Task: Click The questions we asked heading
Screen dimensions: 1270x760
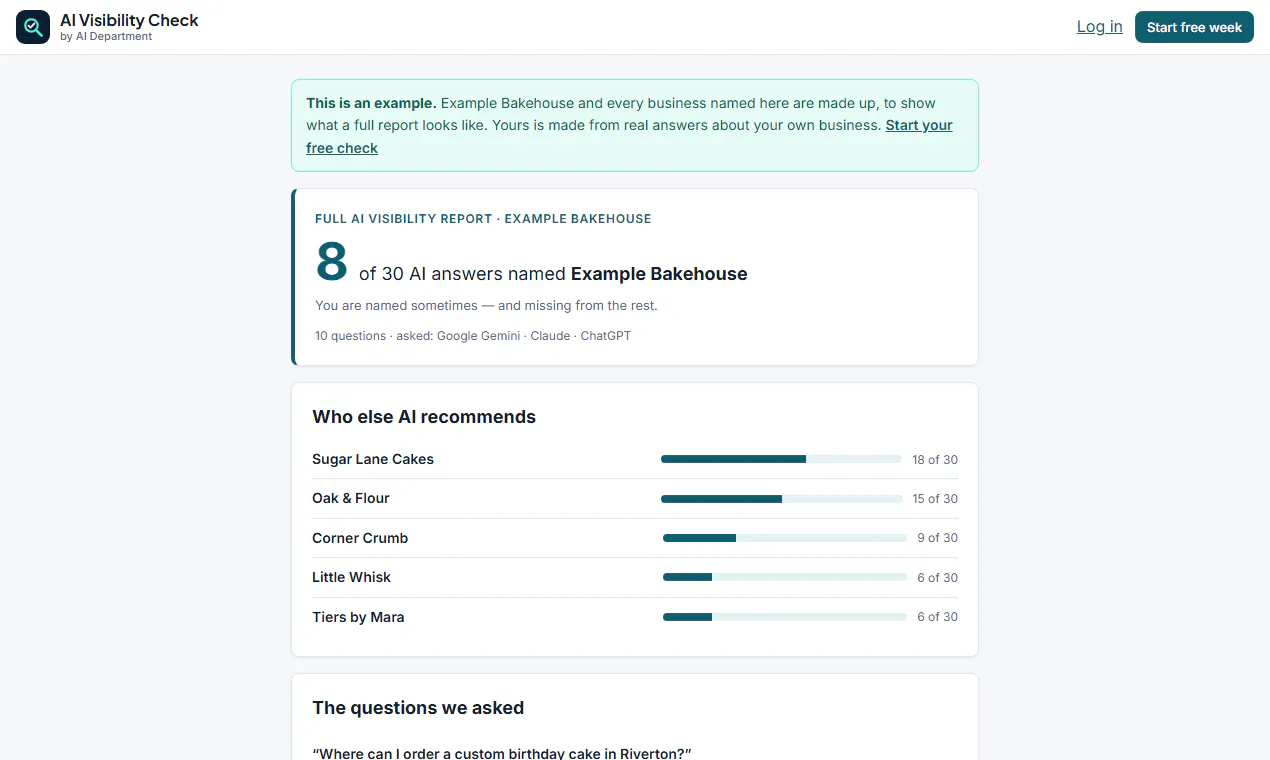Action: click(x=418, y=708)
